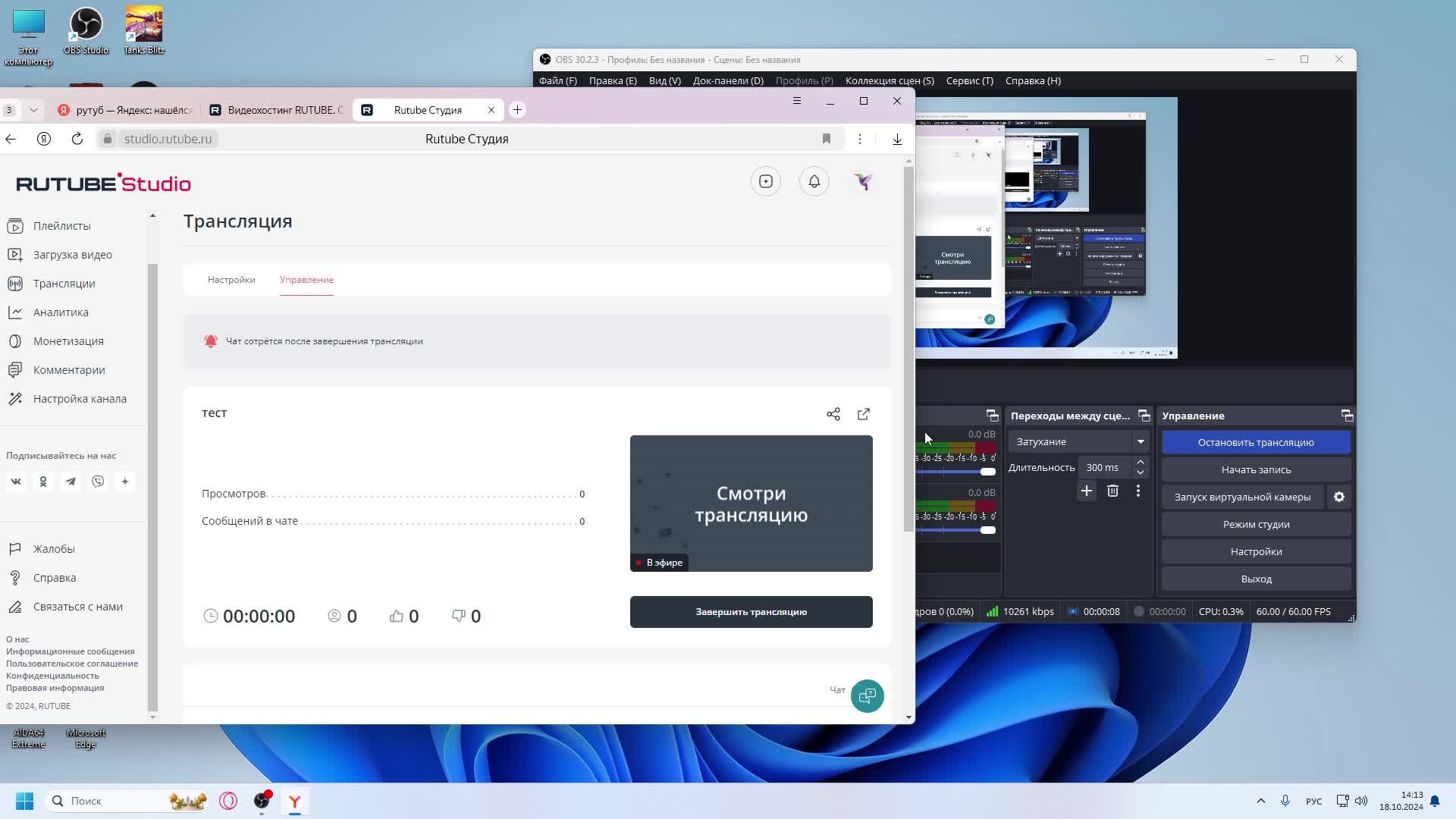This screenshot has width=1456, height=819.
Task: Open stream in new window icon
Action: pyautogui.click(x=864, y=414)
